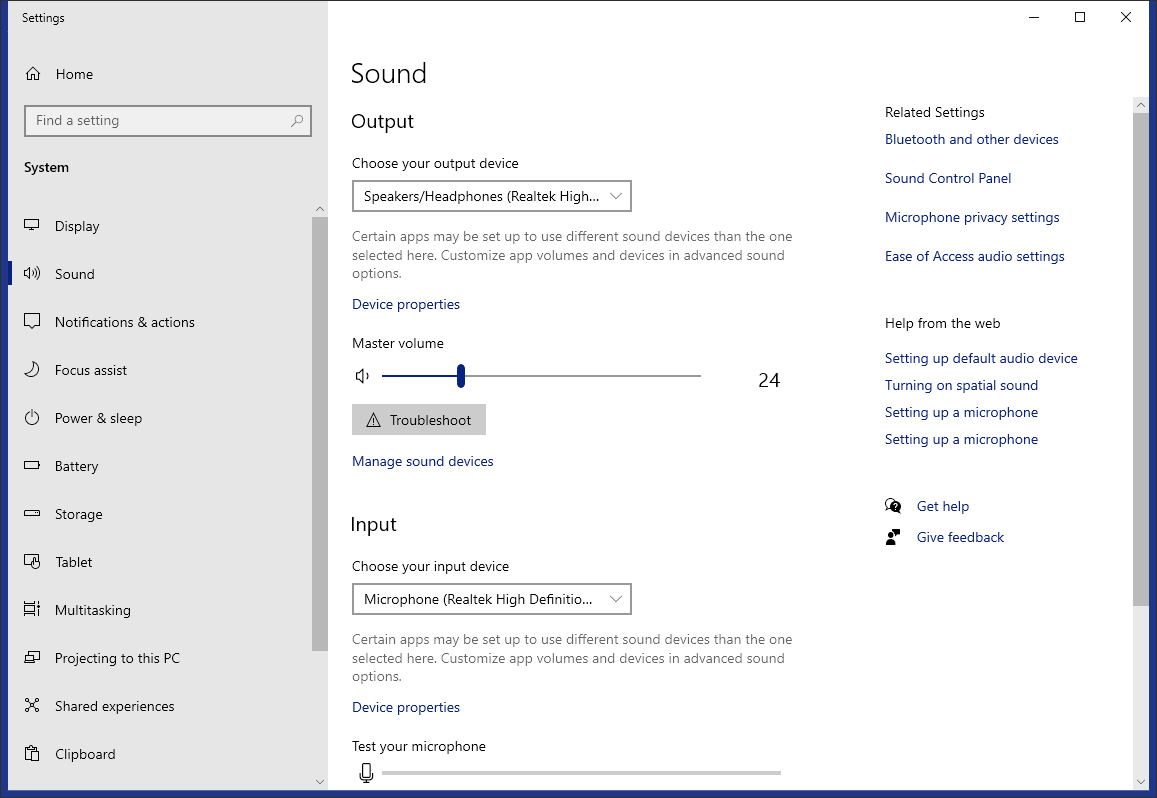1157x798 pixels.
Task: Open Setting up default audio device help
Action: pos(981,358)
